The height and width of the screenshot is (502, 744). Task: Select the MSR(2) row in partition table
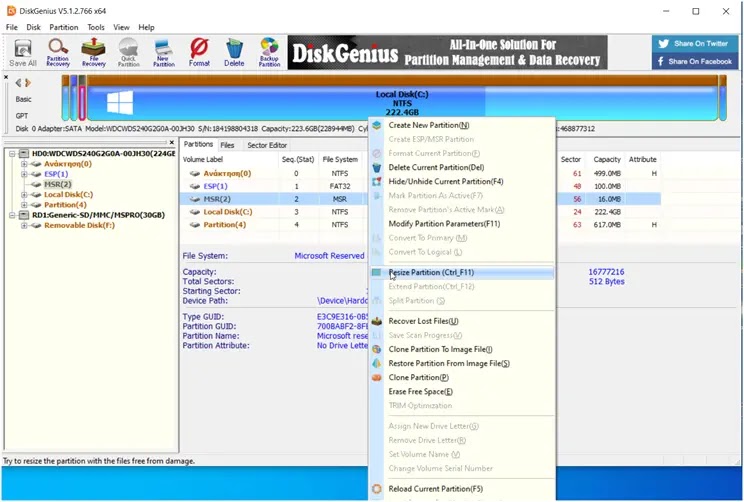(x=420, y=199)
